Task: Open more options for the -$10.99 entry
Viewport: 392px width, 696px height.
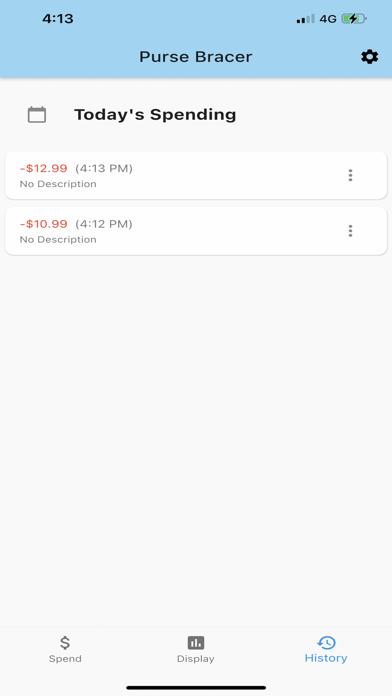Action: point(350,231)
